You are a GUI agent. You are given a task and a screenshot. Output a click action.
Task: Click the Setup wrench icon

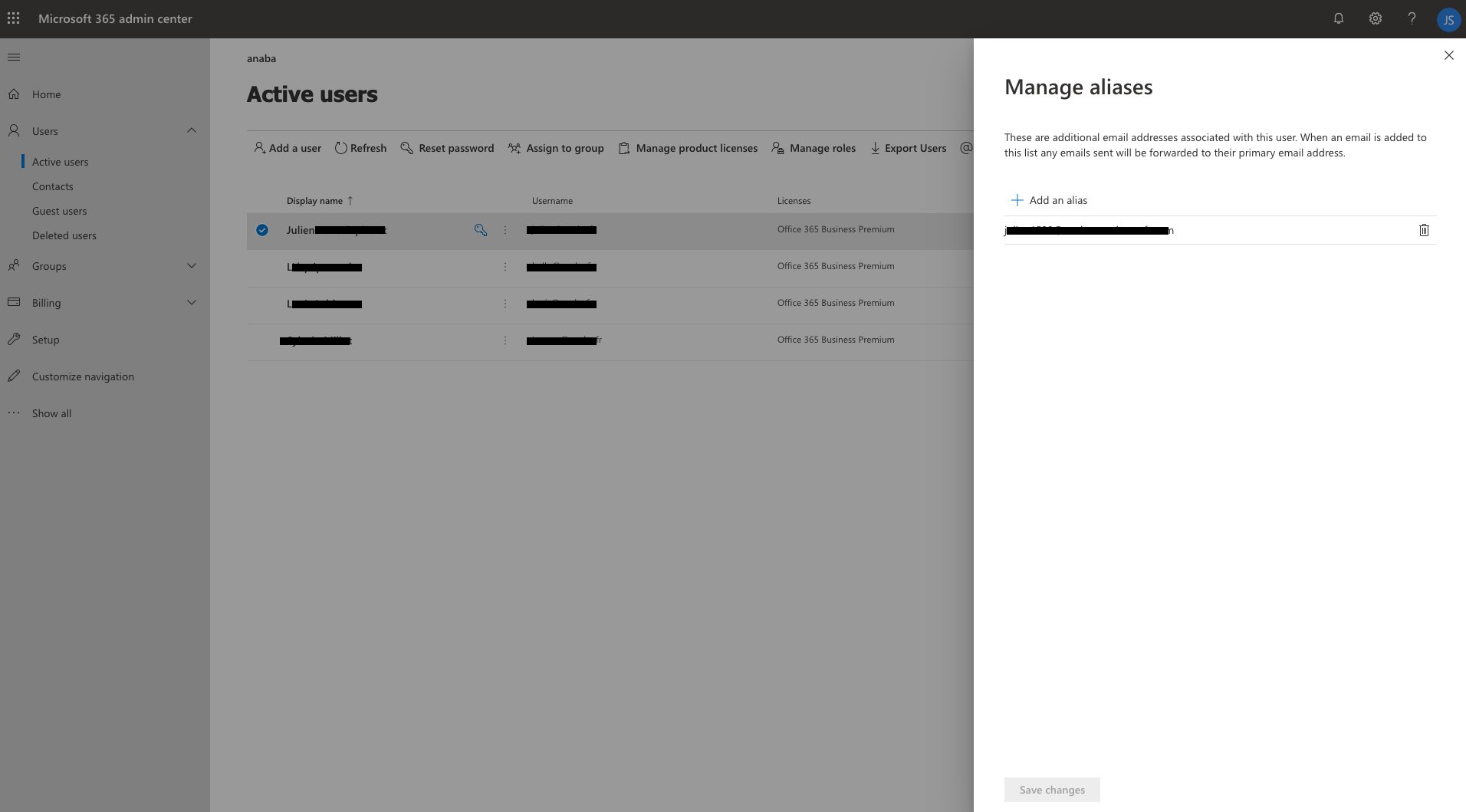click(x=14, y=339)
